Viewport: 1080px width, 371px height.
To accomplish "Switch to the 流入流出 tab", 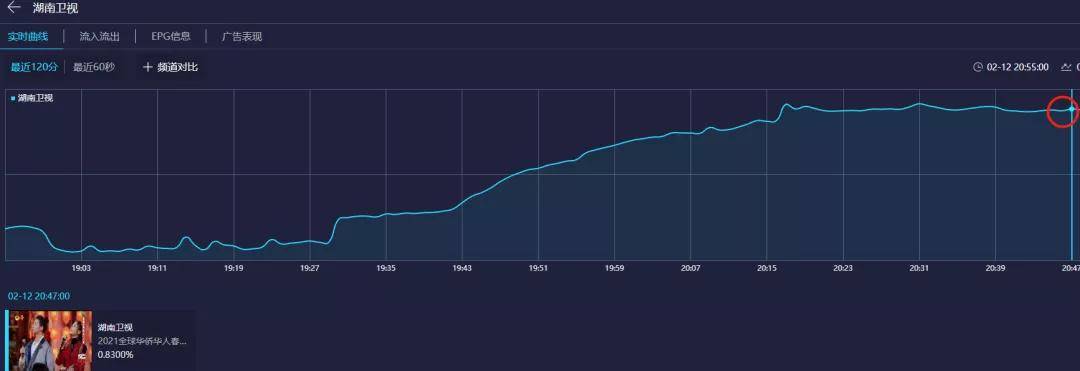I will 99,36.
